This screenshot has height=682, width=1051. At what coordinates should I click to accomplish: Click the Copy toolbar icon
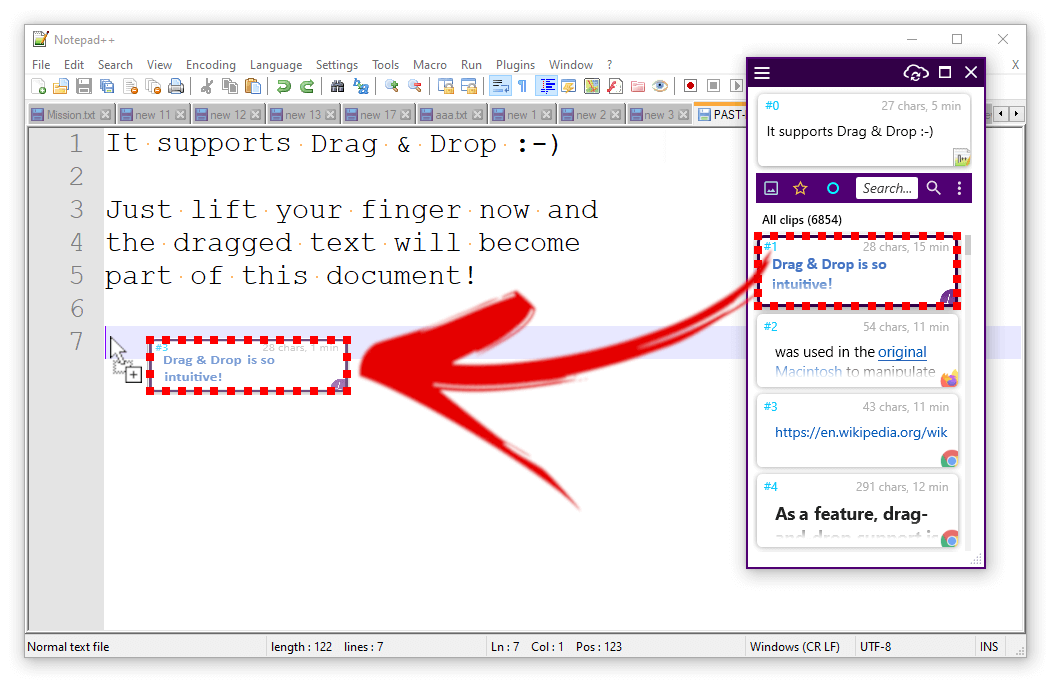tap(230, 86)
